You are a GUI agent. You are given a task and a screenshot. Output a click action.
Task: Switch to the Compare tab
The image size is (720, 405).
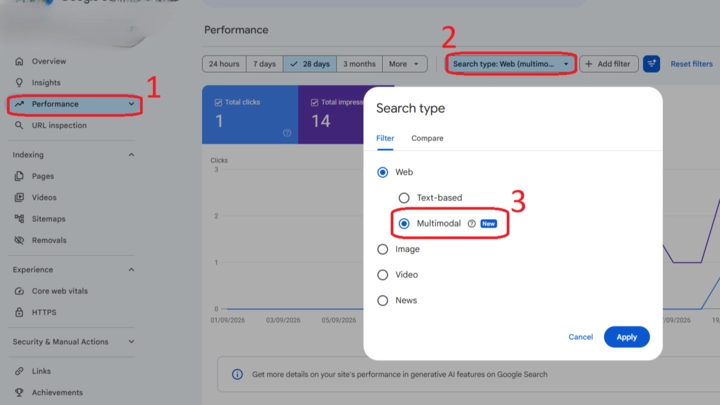(x=427, y=138)
